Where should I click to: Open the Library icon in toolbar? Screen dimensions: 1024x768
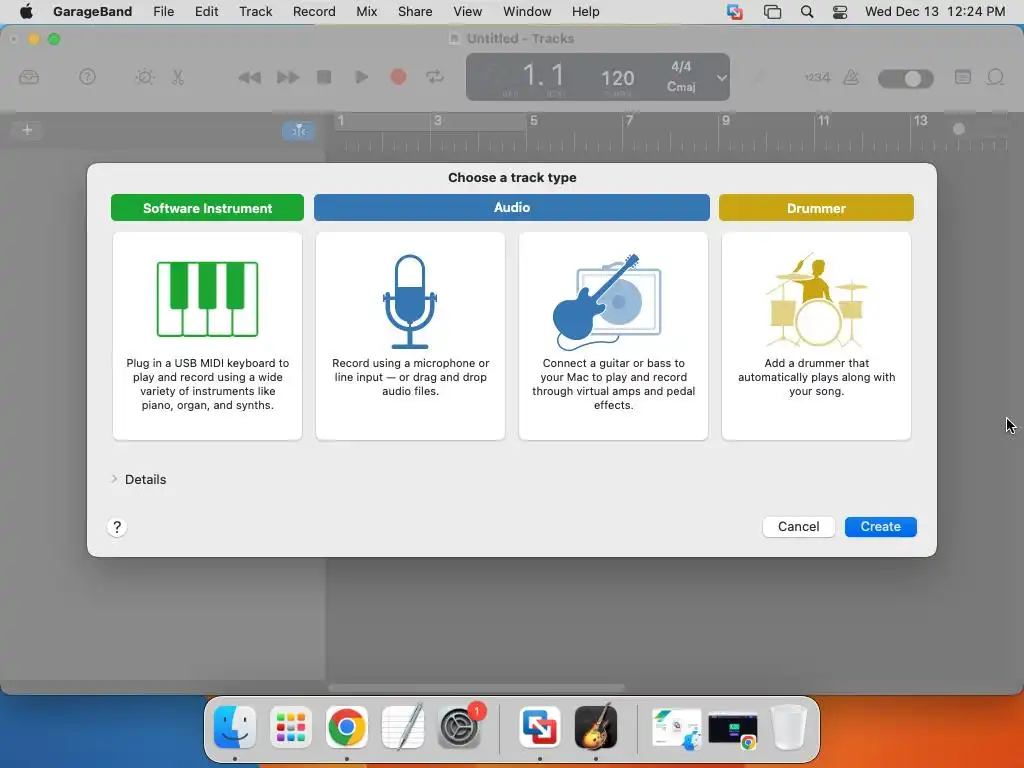click(29, 78)
